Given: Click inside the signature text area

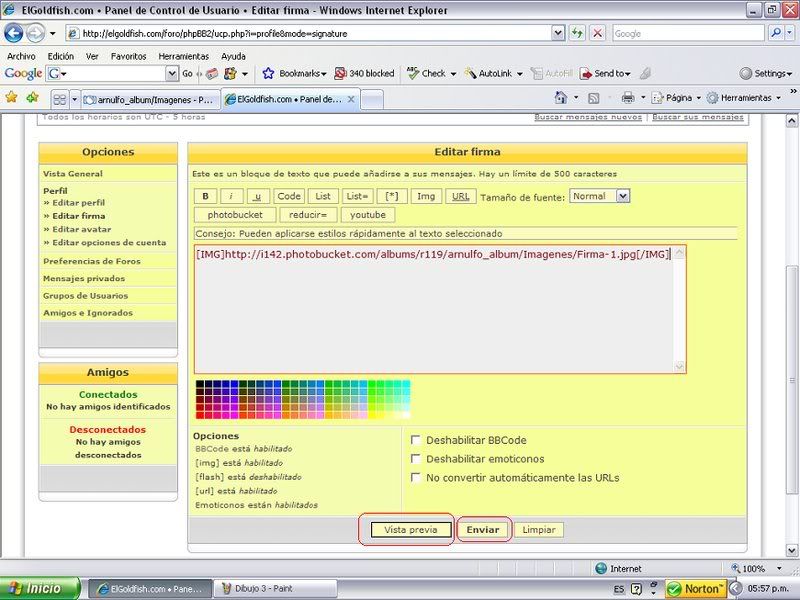Looking at the screenshot, I should click(x=434, y=310).
